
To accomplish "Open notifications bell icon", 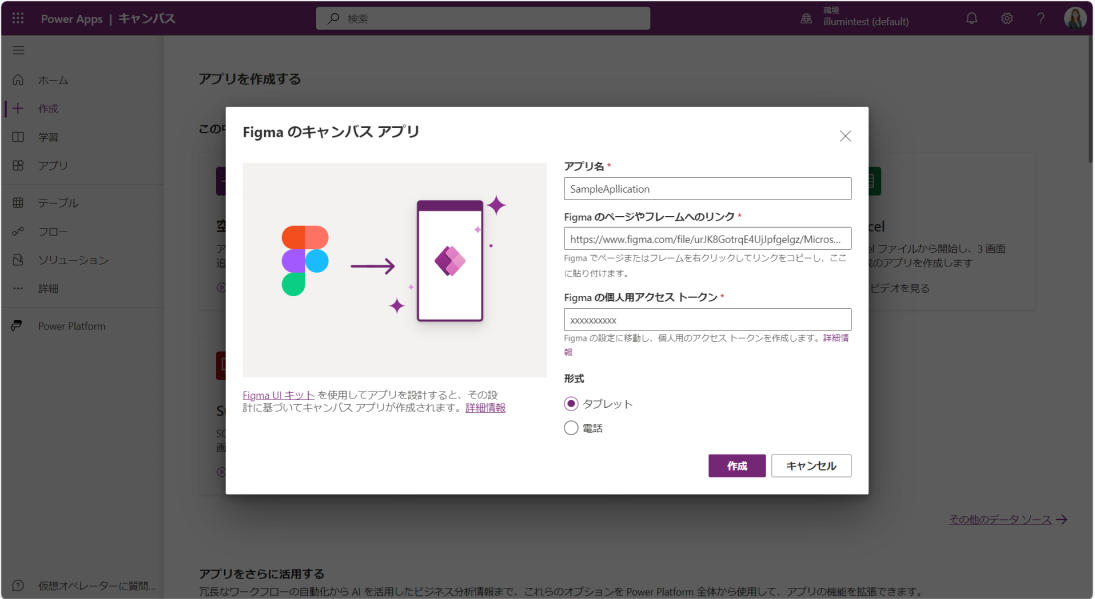I will [x=971, y=18].
